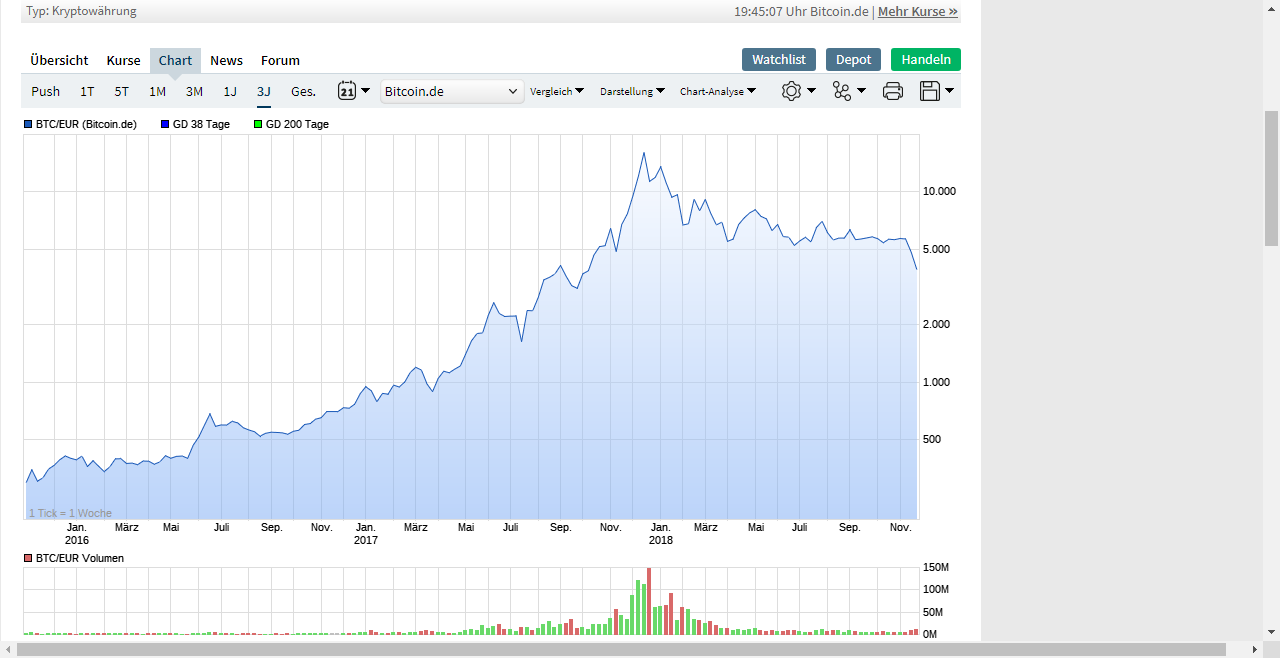The width and height of the screenshot is (1280, 658).
Task: Print the chart with printer icon
Action: [x=893, y=91]
